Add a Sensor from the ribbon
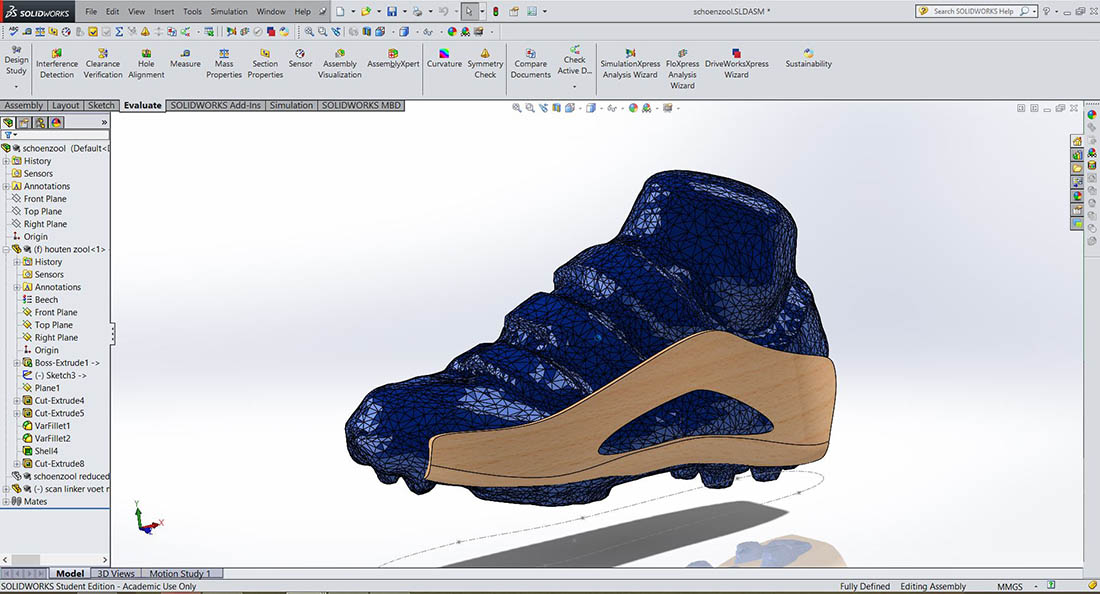 pos(300,59)
